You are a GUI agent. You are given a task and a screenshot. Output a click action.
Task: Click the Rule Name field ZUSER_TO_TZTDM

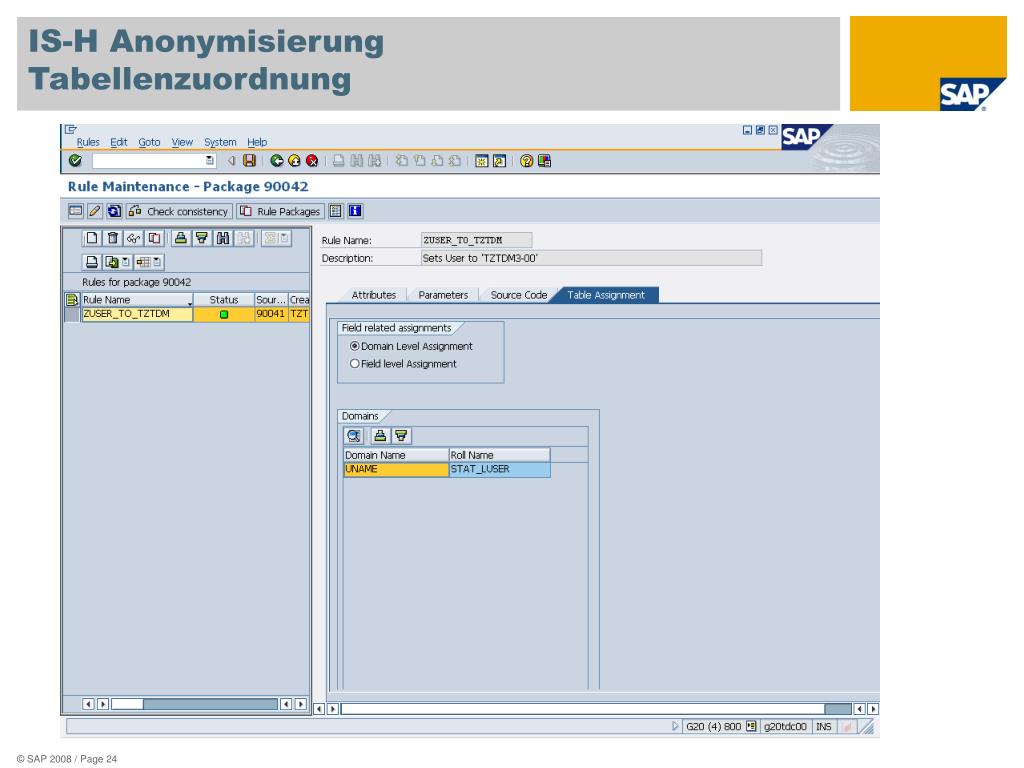point(476,240)
